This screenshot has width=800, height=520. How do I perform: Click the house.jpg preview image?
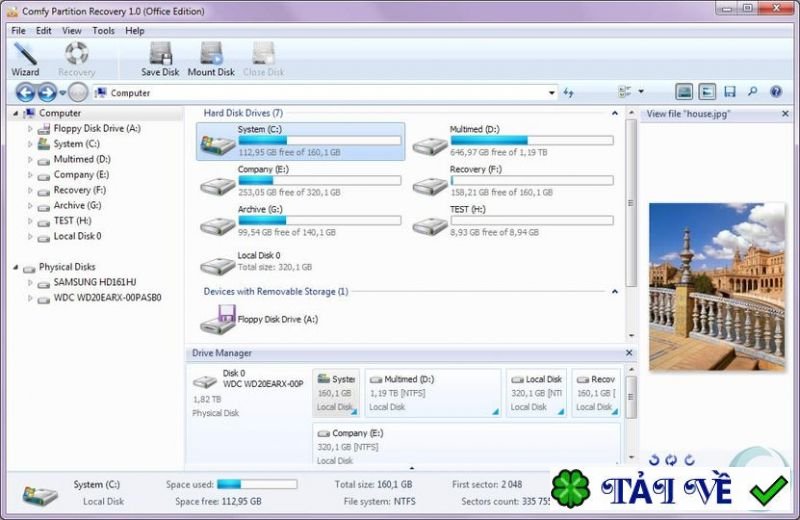click(x=716, y=286)
